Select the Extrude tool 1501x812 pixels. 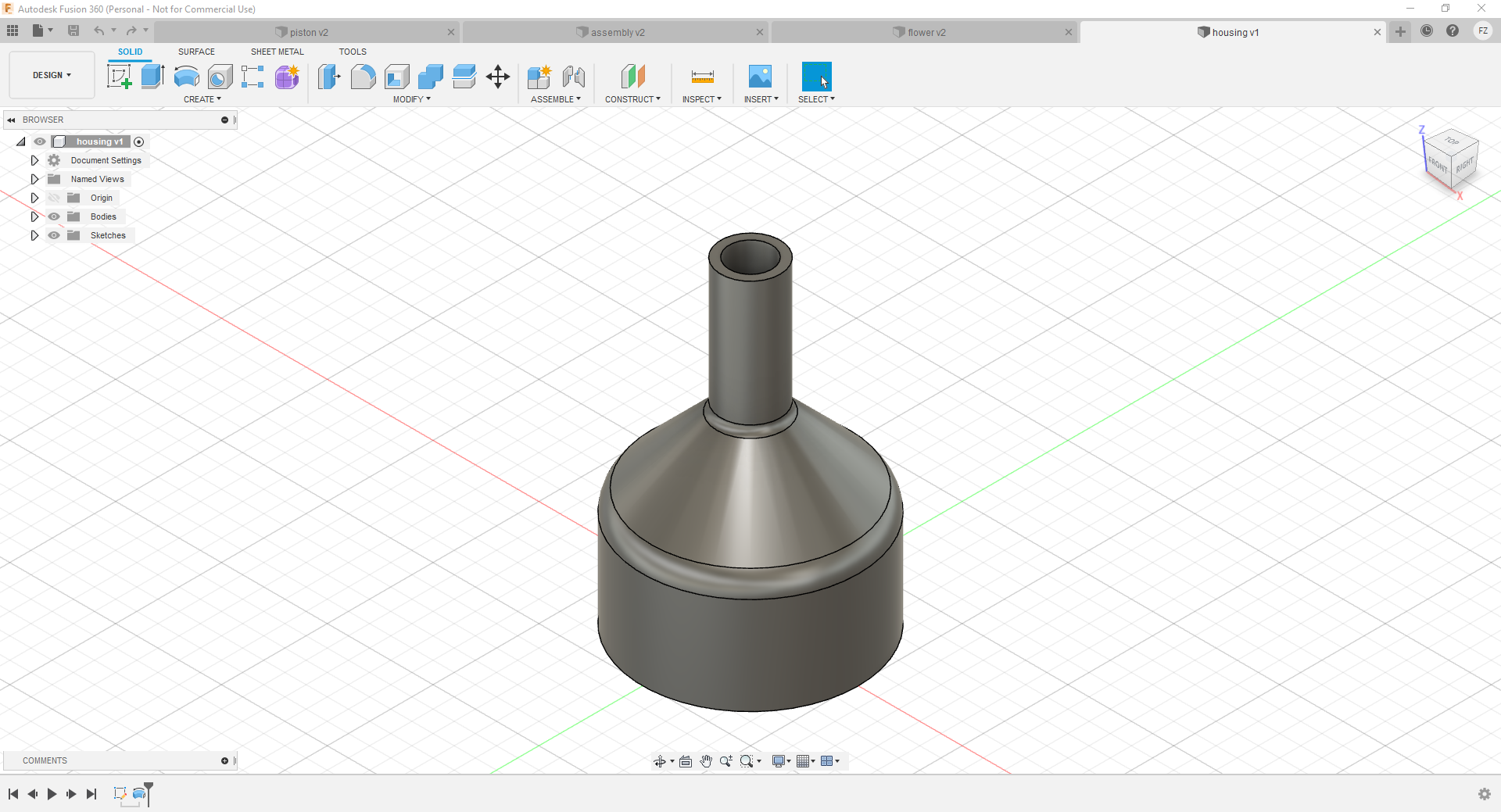coord(152,77)
